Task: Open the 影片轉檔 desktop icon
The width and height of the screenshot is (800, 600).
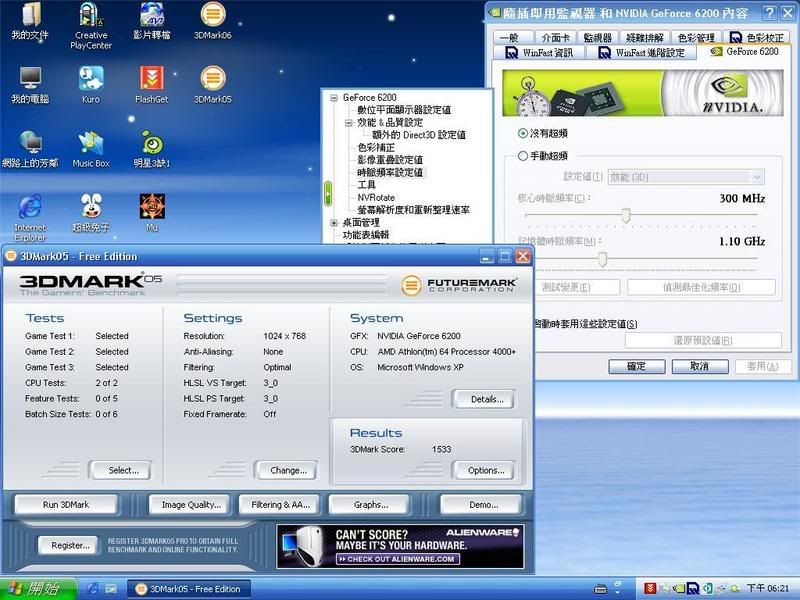Action: pos(152,21)
